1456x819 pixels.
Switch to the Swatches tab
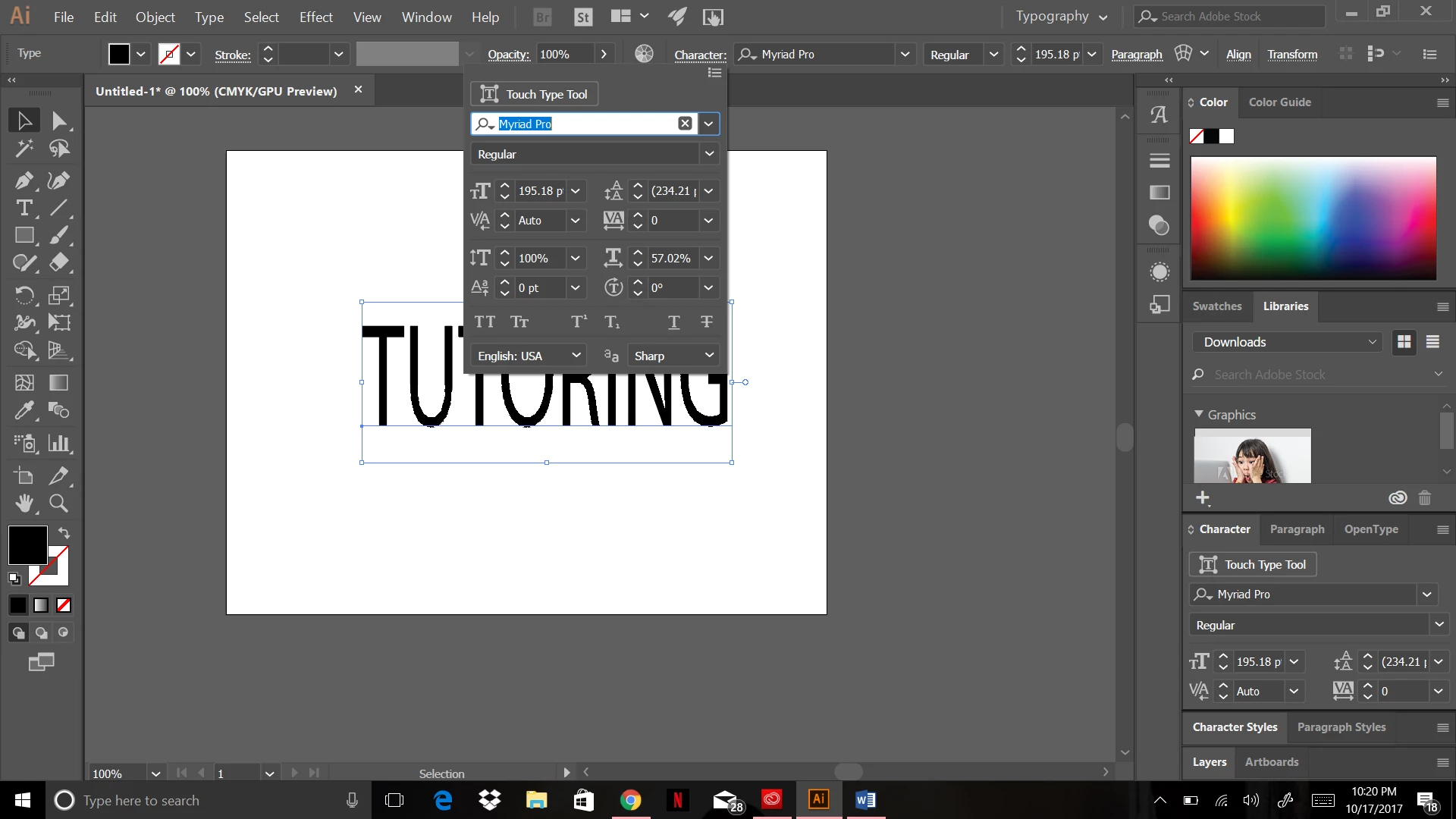pos(1216,306)
